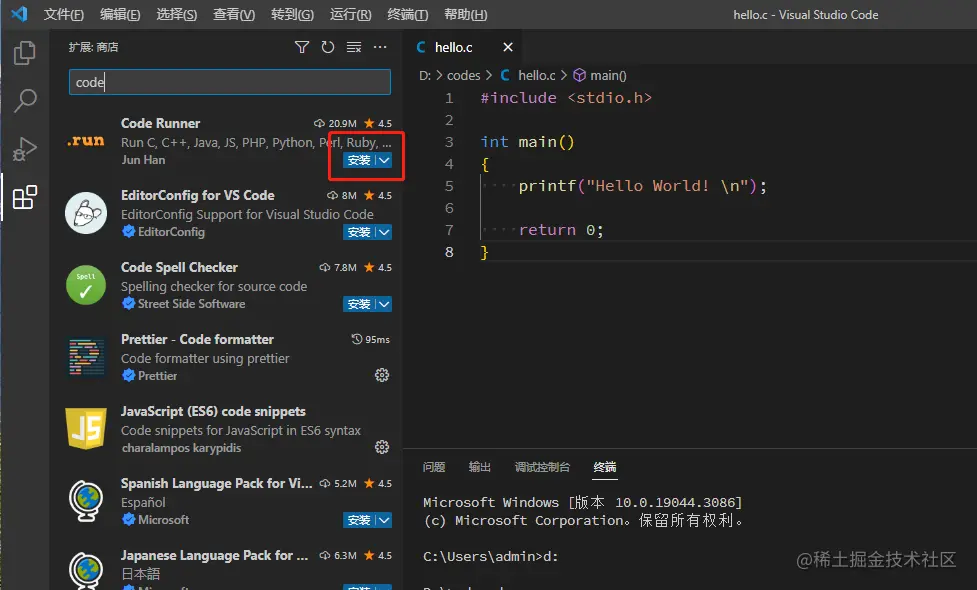Open extensions panel more actions menu
This screenshot has width=977, height=590.
click(380, 47)
